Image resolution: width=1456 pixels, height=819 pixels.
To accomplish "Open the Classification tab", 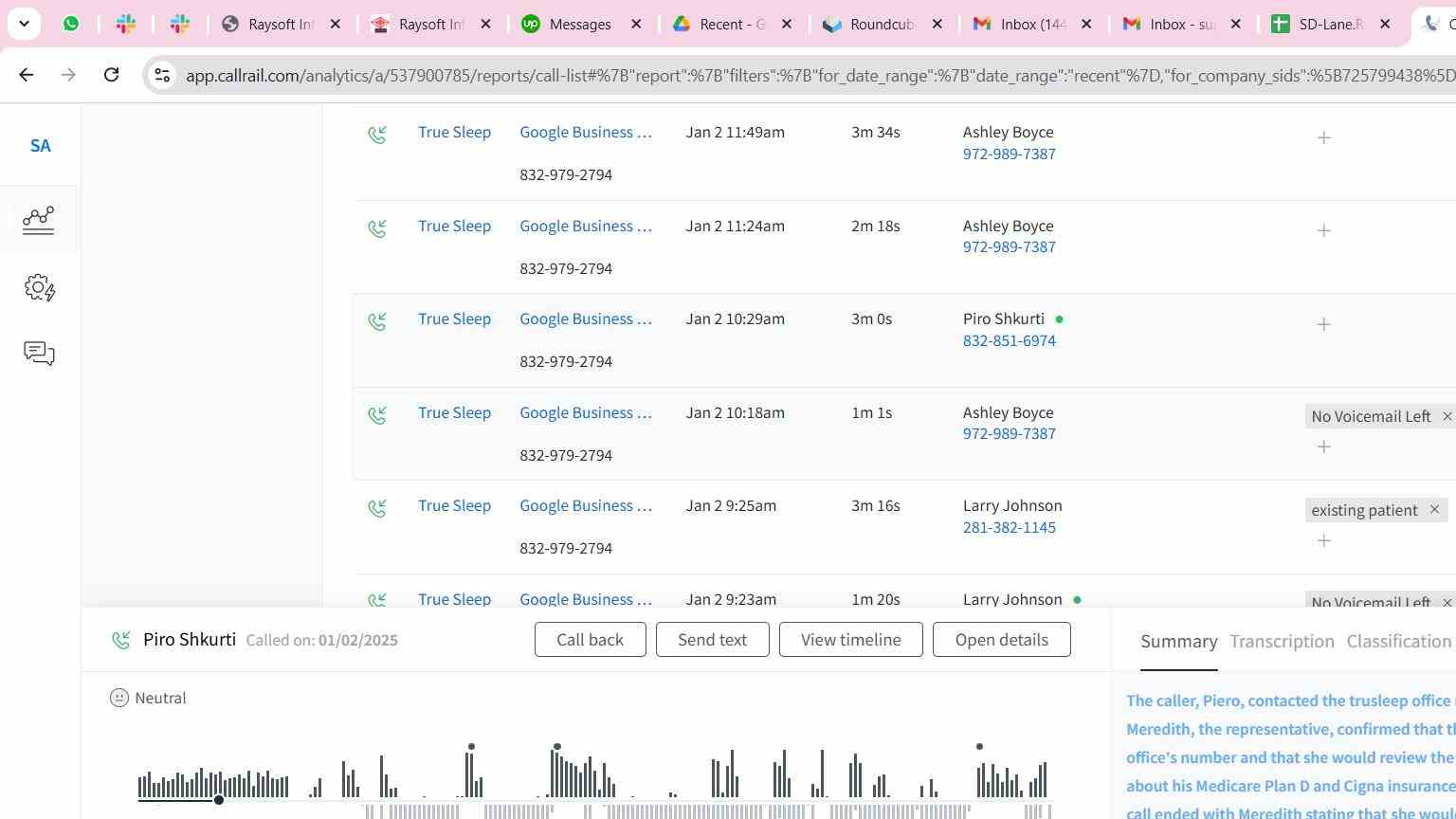I will [1399, 642].
